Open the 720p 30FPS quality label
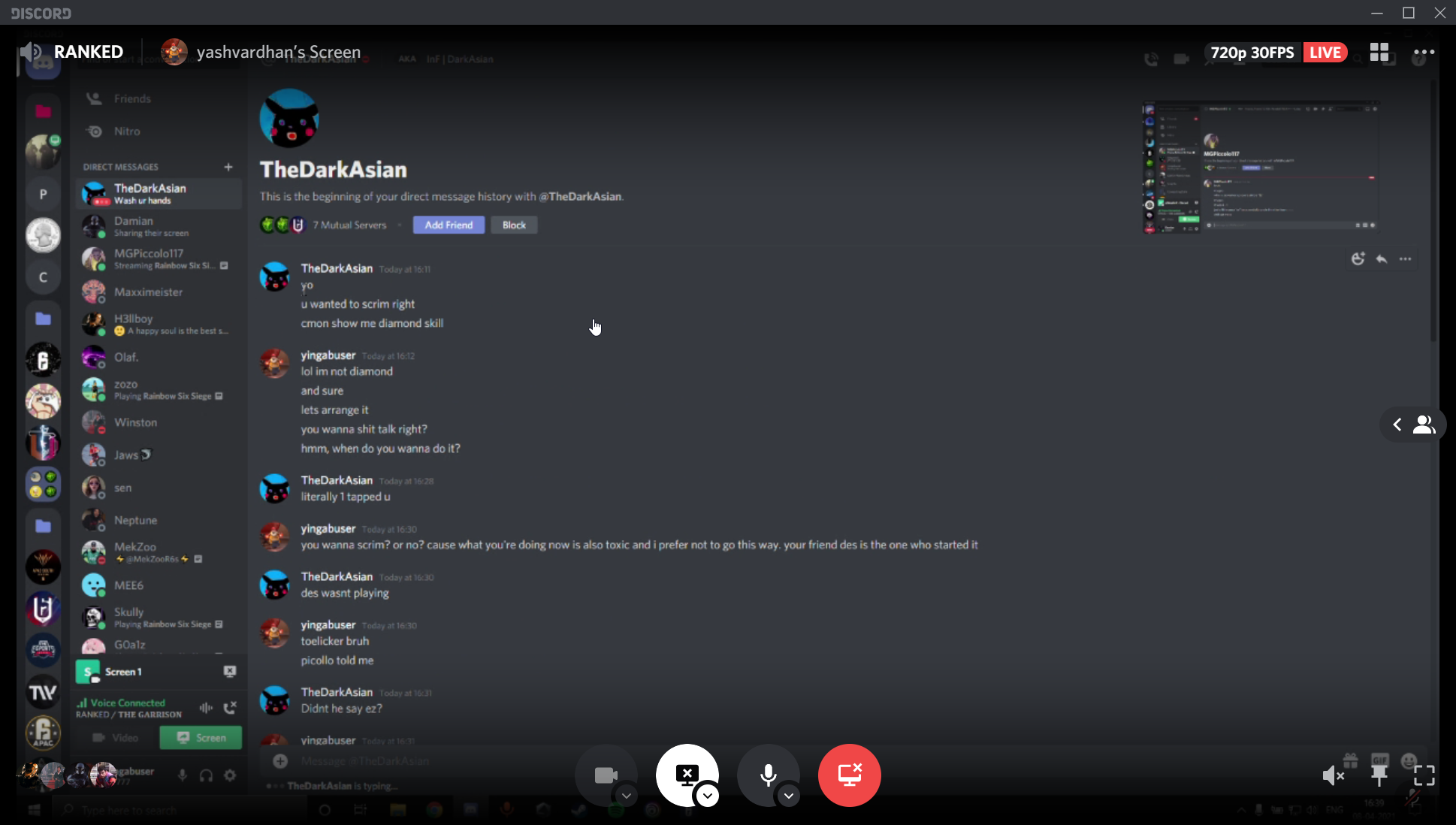Image resolution: width=1456 pixels, height=825 pixels. coord(1252,53)
